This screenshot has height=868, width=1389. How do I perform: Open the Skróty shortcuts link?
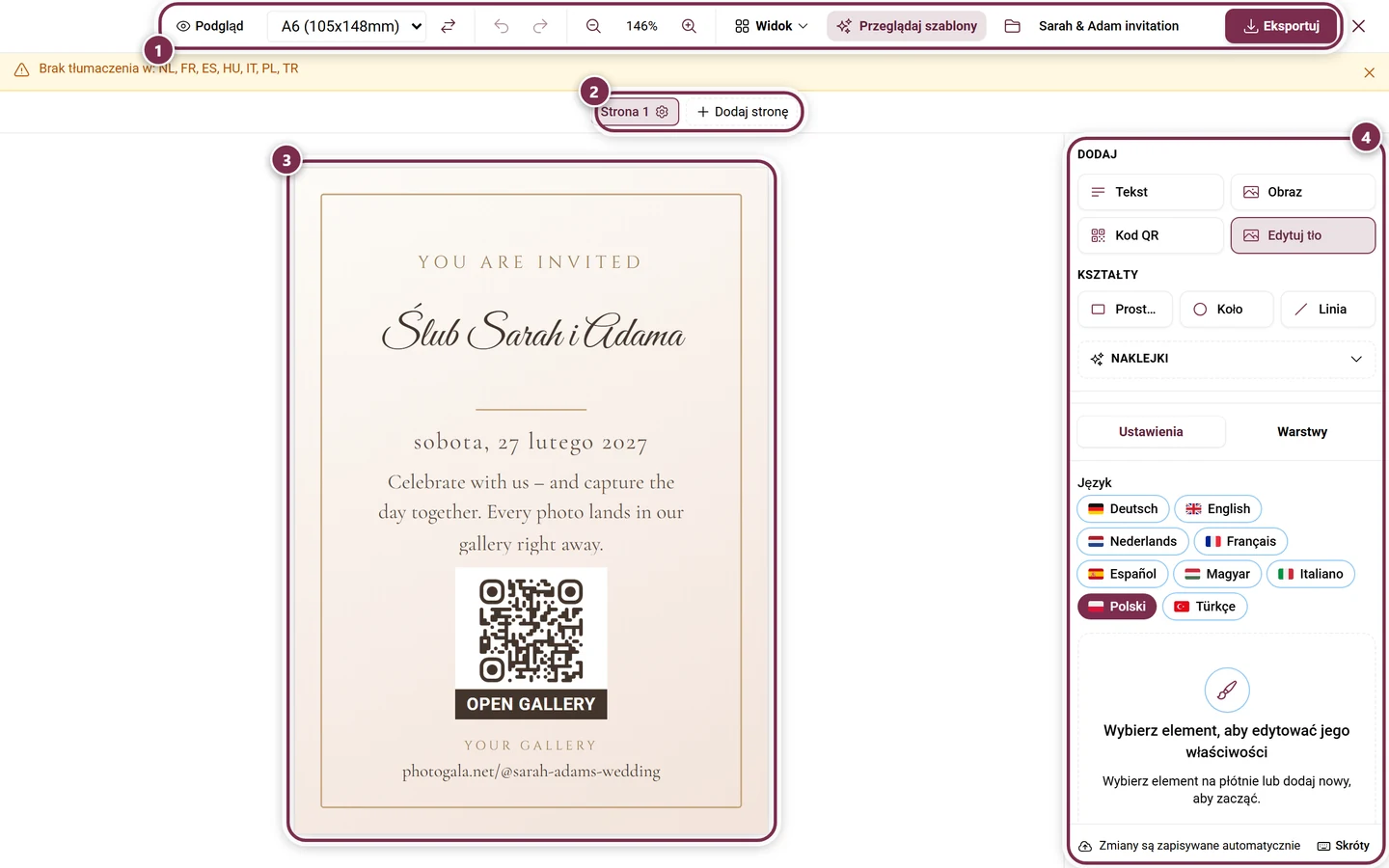pyautogui.click(x=1344, y=846)
